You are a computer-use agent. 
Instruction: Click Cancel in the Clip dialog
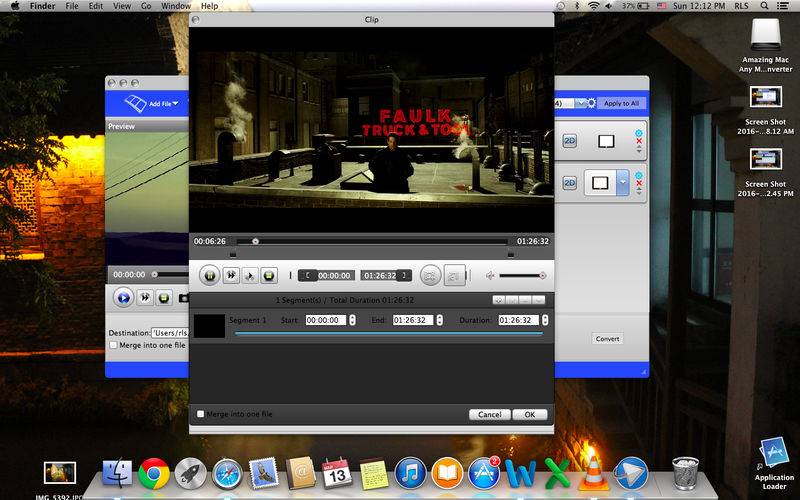[x=490, y=414]
